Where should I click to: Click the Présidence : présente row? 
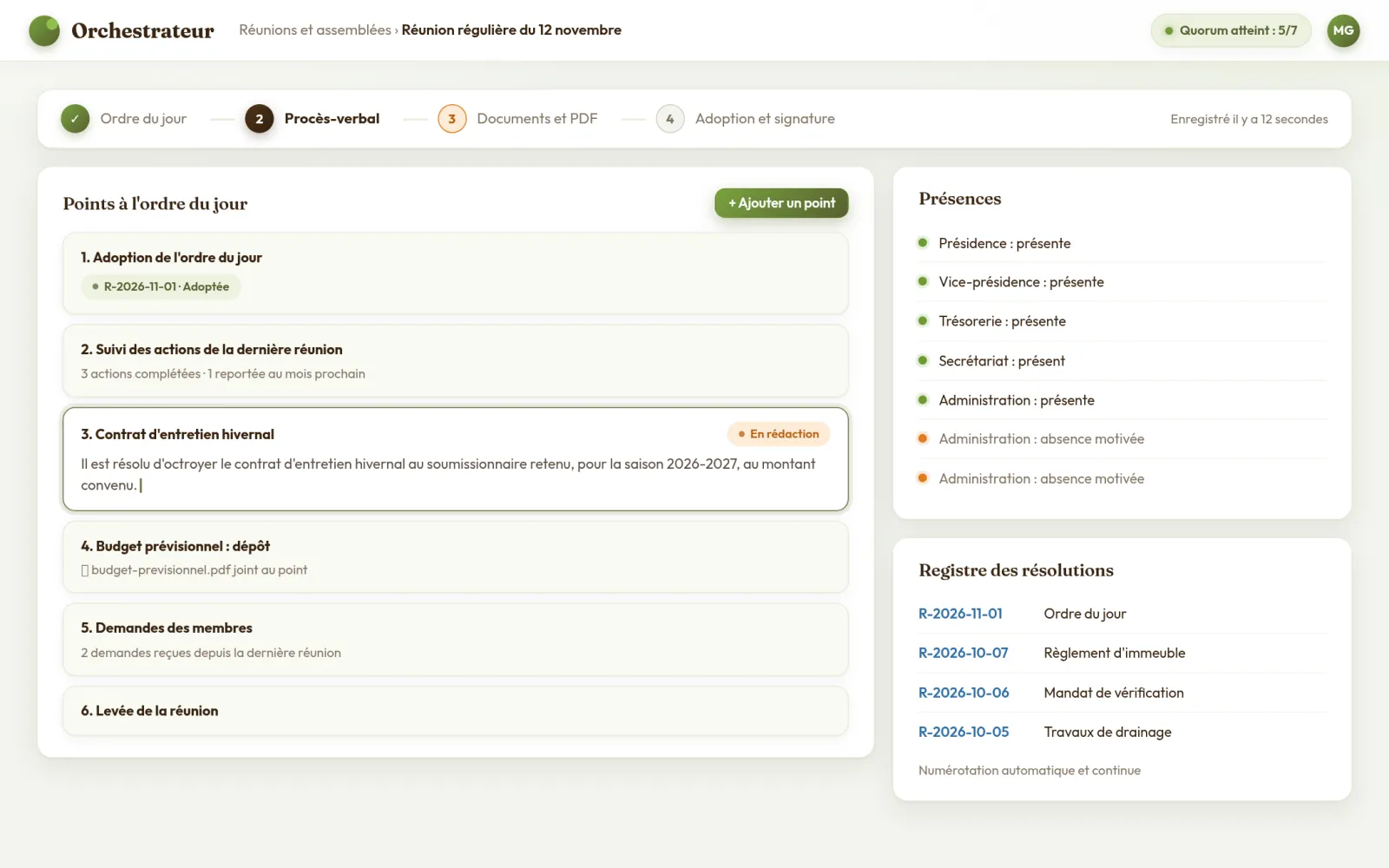click(1122, 243)
